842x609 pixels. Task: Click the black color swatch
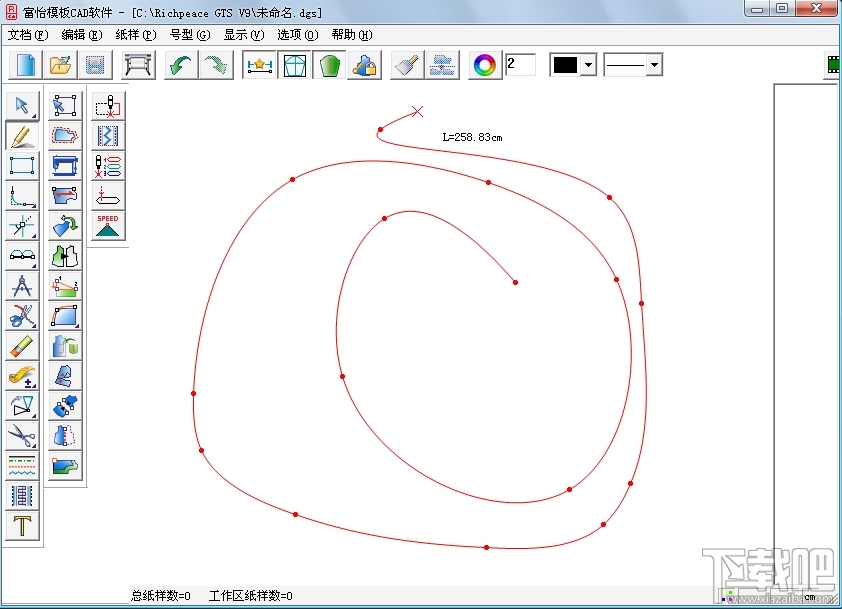pos(565,65)
